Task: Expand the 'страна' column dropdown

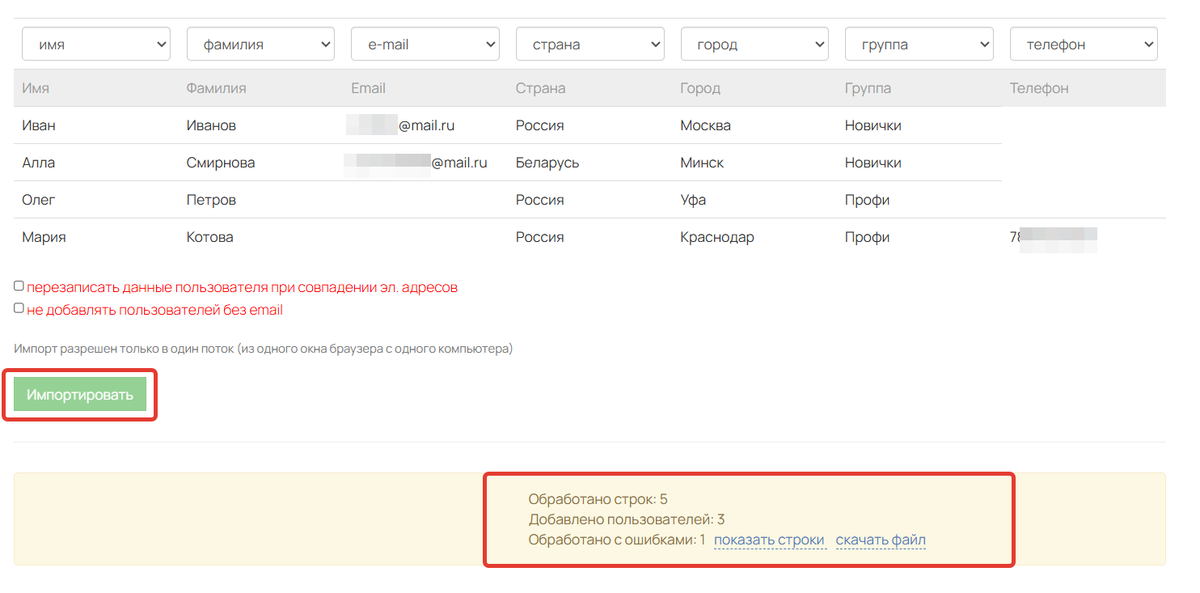Action: pyautogui.click(x=590, y=44)
